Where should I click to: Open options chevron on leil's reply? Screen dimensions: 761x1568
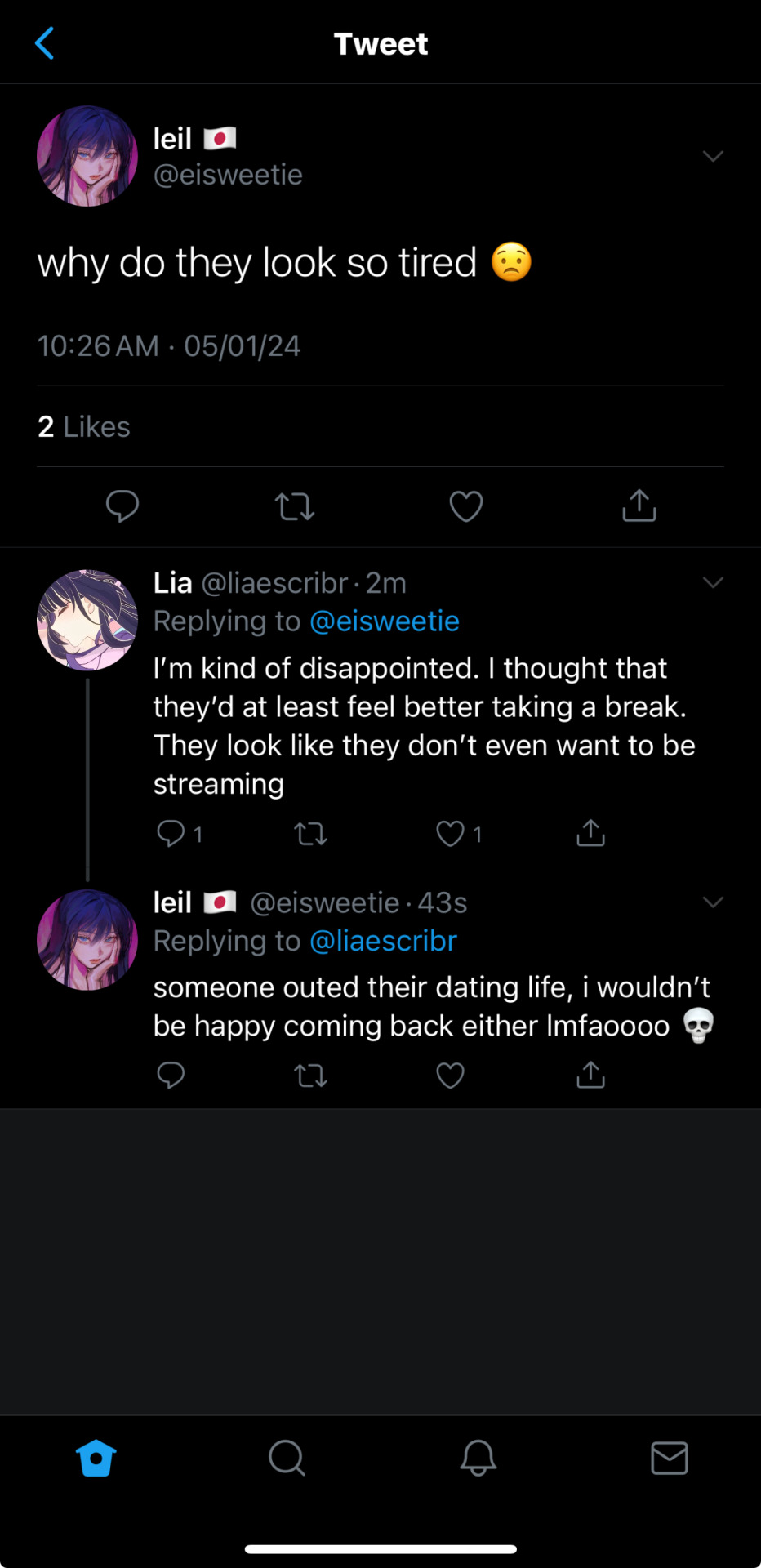713,902
